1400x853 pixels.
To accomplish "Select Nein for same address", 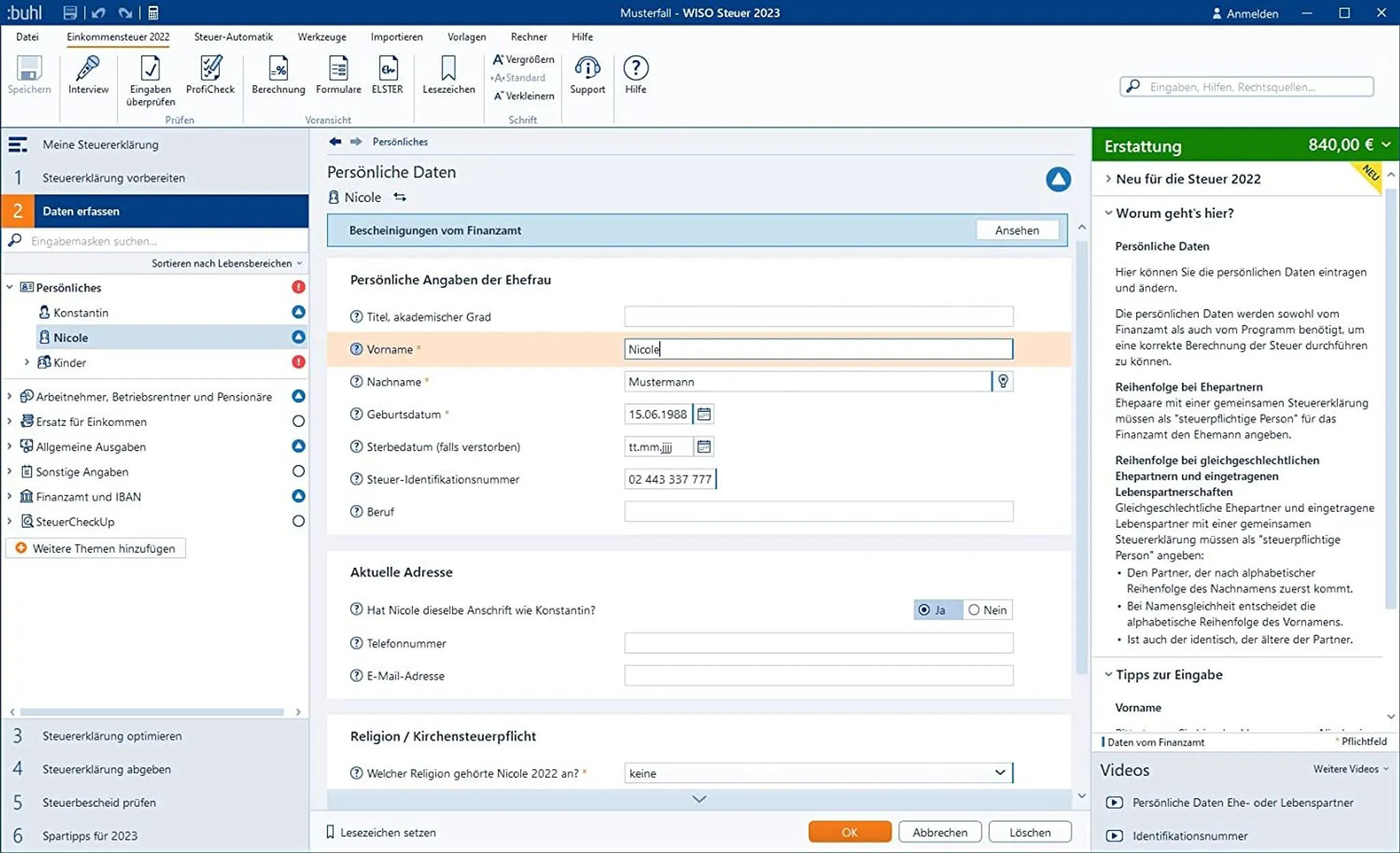I will coord(975,610).
